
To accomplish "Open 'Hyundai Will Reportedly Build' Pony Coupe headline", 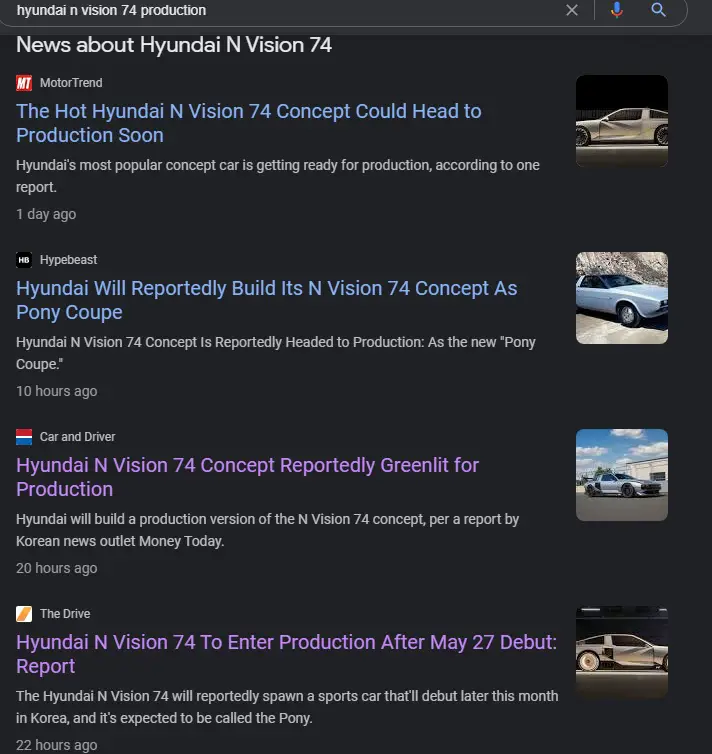I will point(266,300).
